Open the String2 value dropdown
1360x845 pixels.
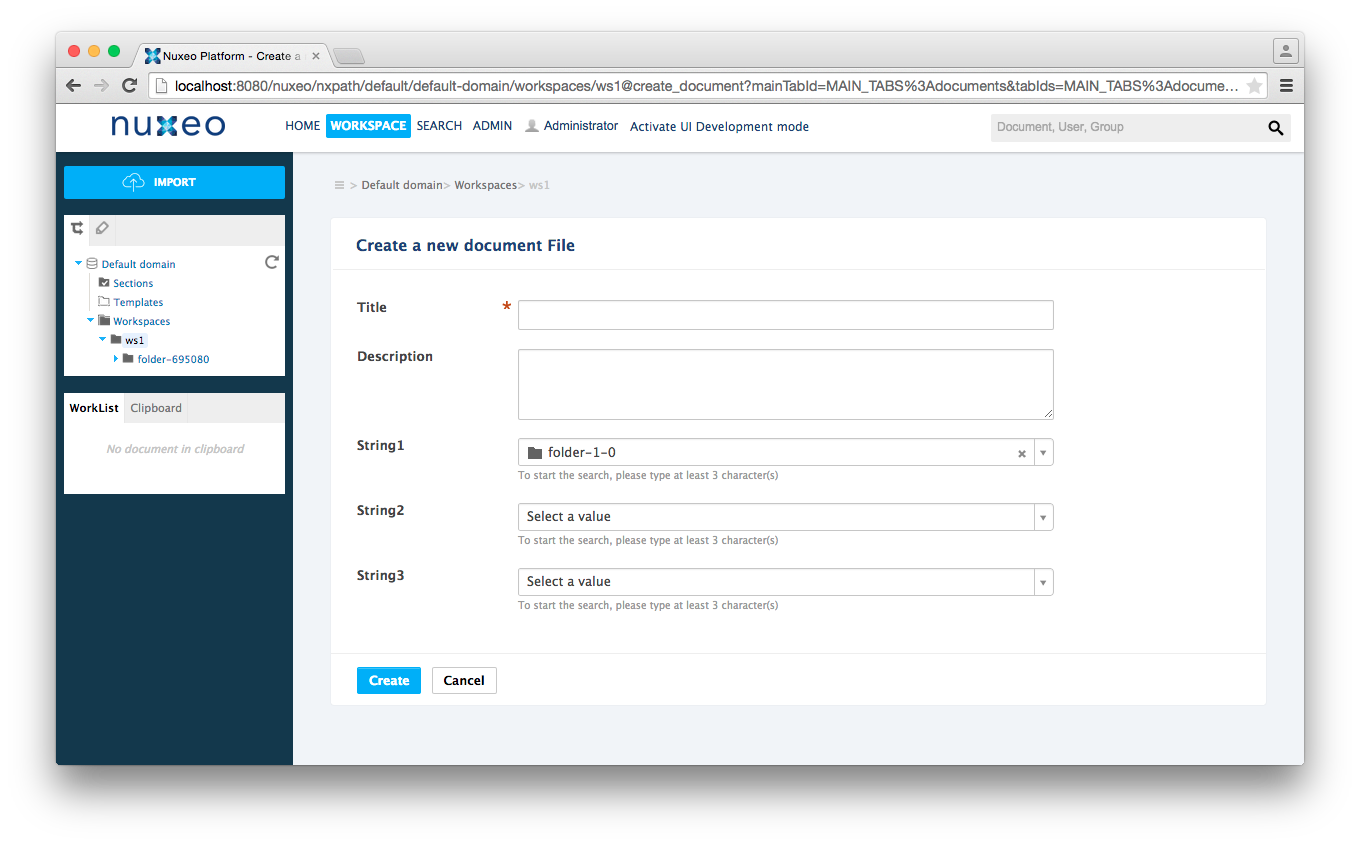point(1043,516)
